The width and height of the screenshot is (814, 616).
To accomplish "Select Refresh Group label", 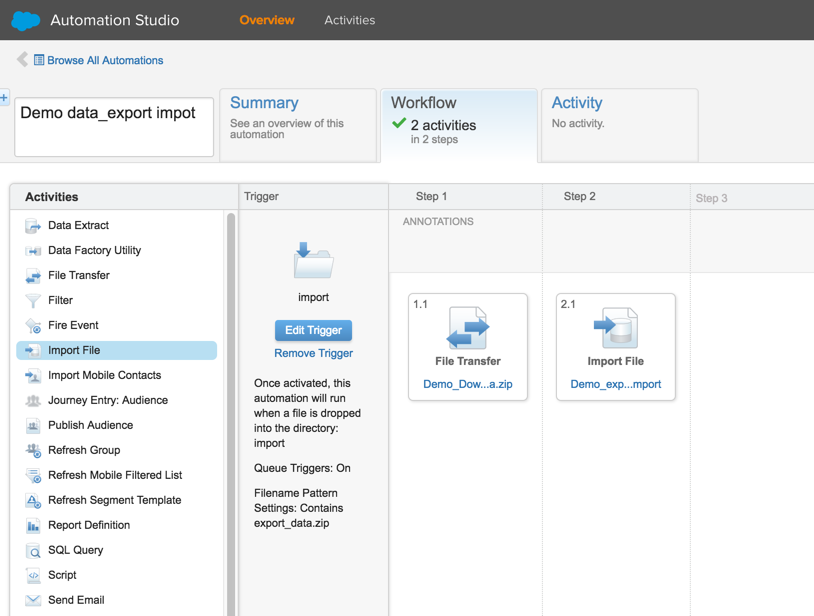I will click(84, 450).
